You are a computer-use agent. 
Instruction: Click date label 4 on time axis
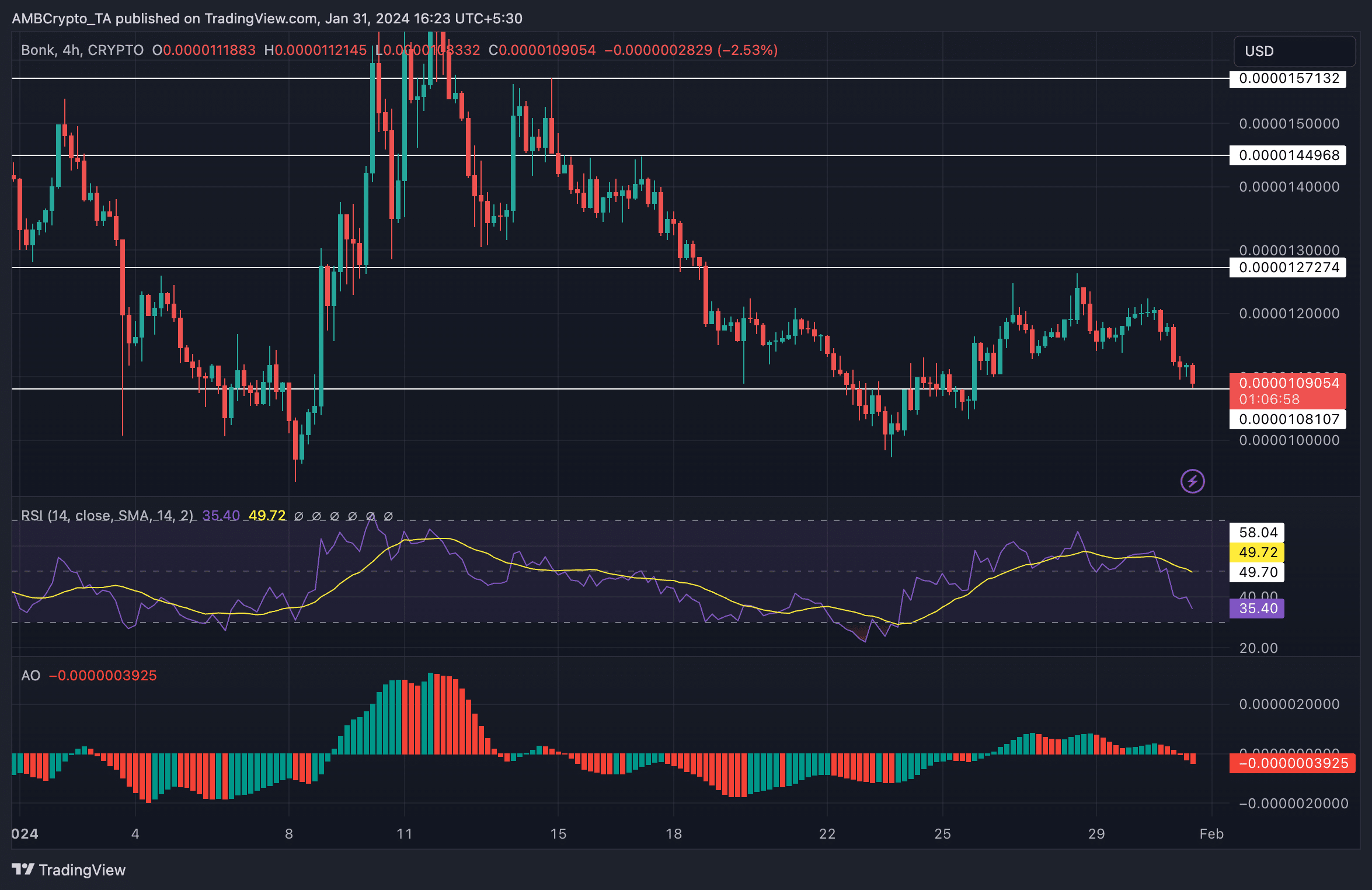pos(135,834)
